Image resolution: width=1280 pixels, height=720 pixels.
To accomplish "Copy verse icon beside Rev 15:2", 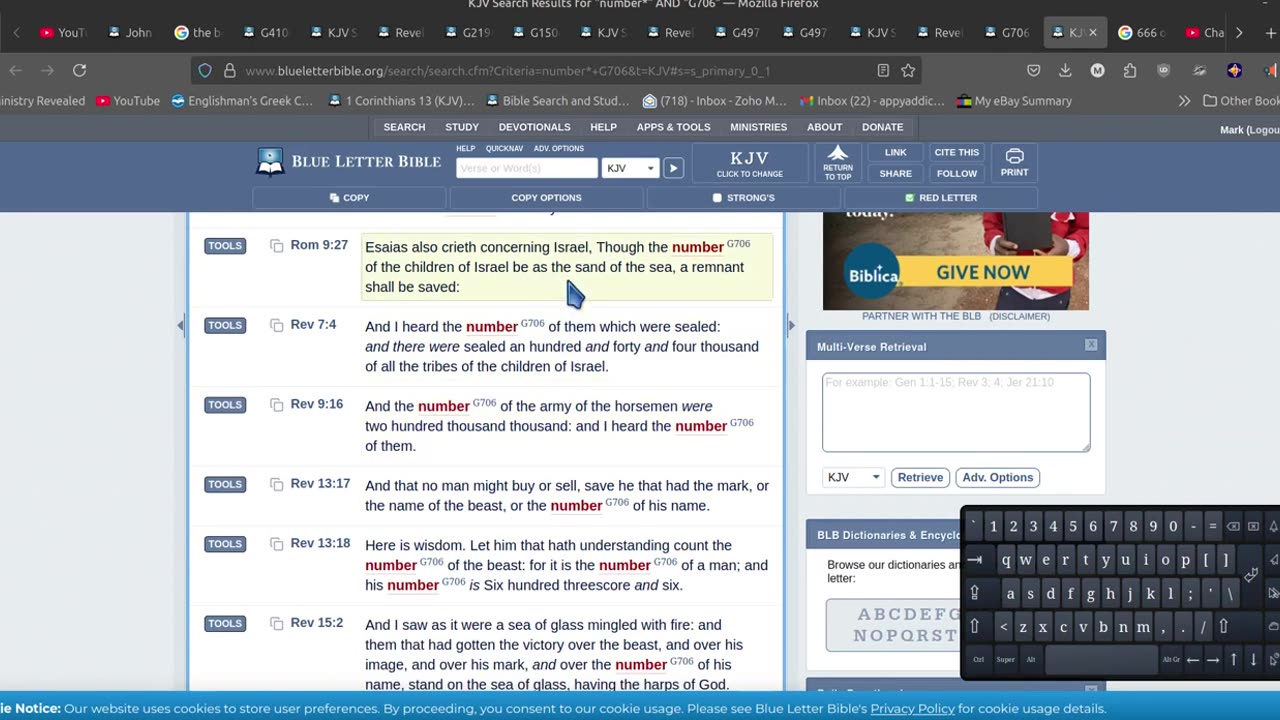I will pyautogui.click(x=277, y=623).
